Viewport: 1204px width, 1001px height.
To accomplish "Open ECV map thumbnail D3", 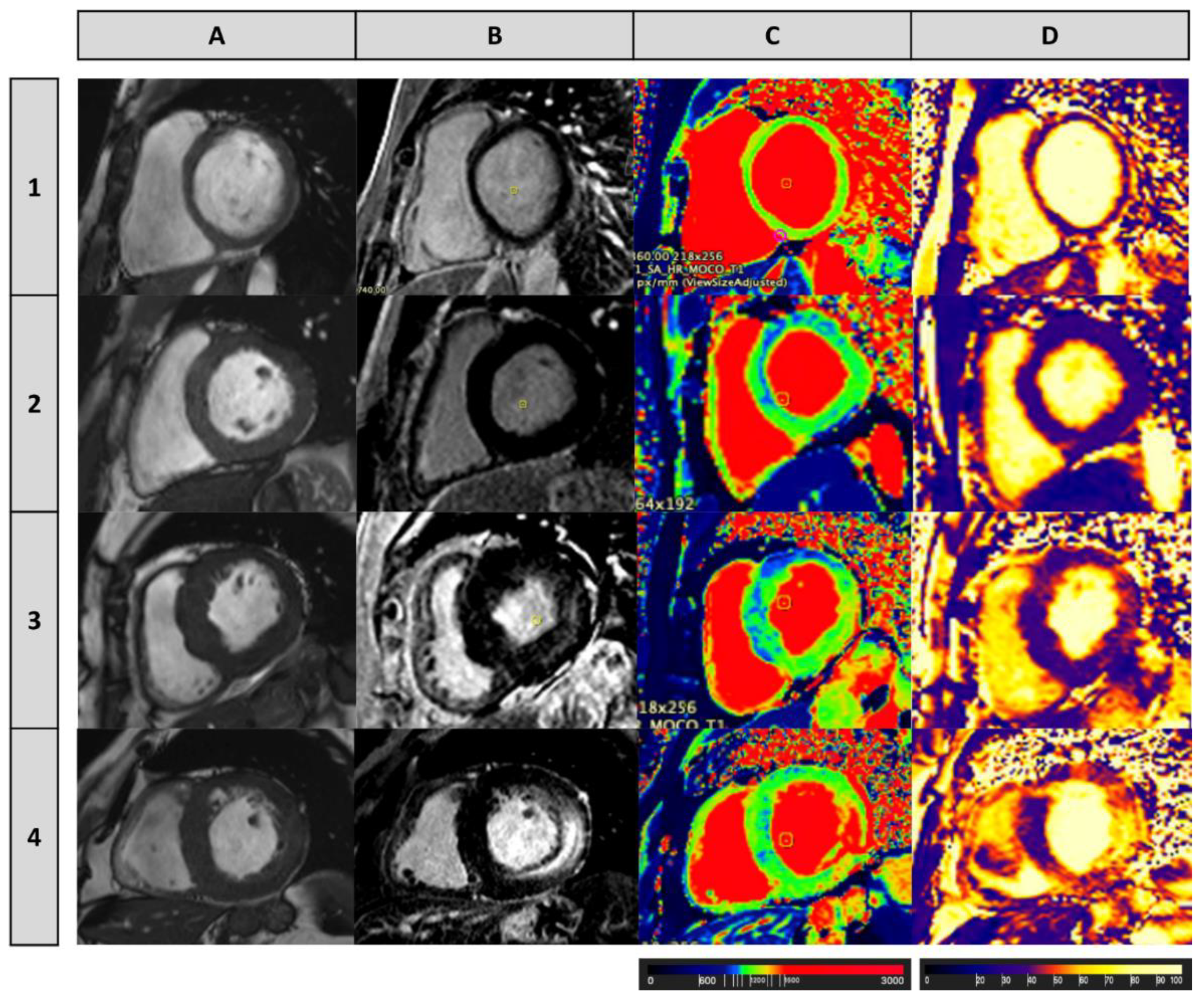I will 1050,620.
